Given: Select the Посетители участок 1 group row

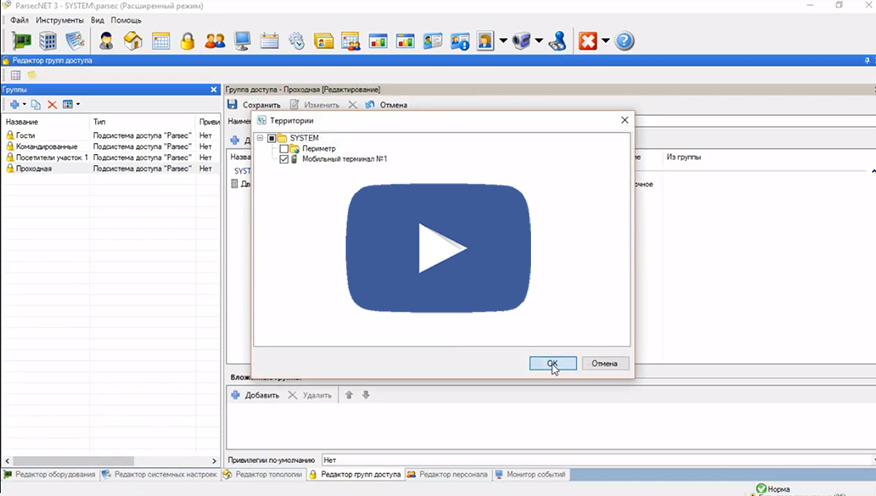Looking at the screenshot, I should click(x=111, y=158).
